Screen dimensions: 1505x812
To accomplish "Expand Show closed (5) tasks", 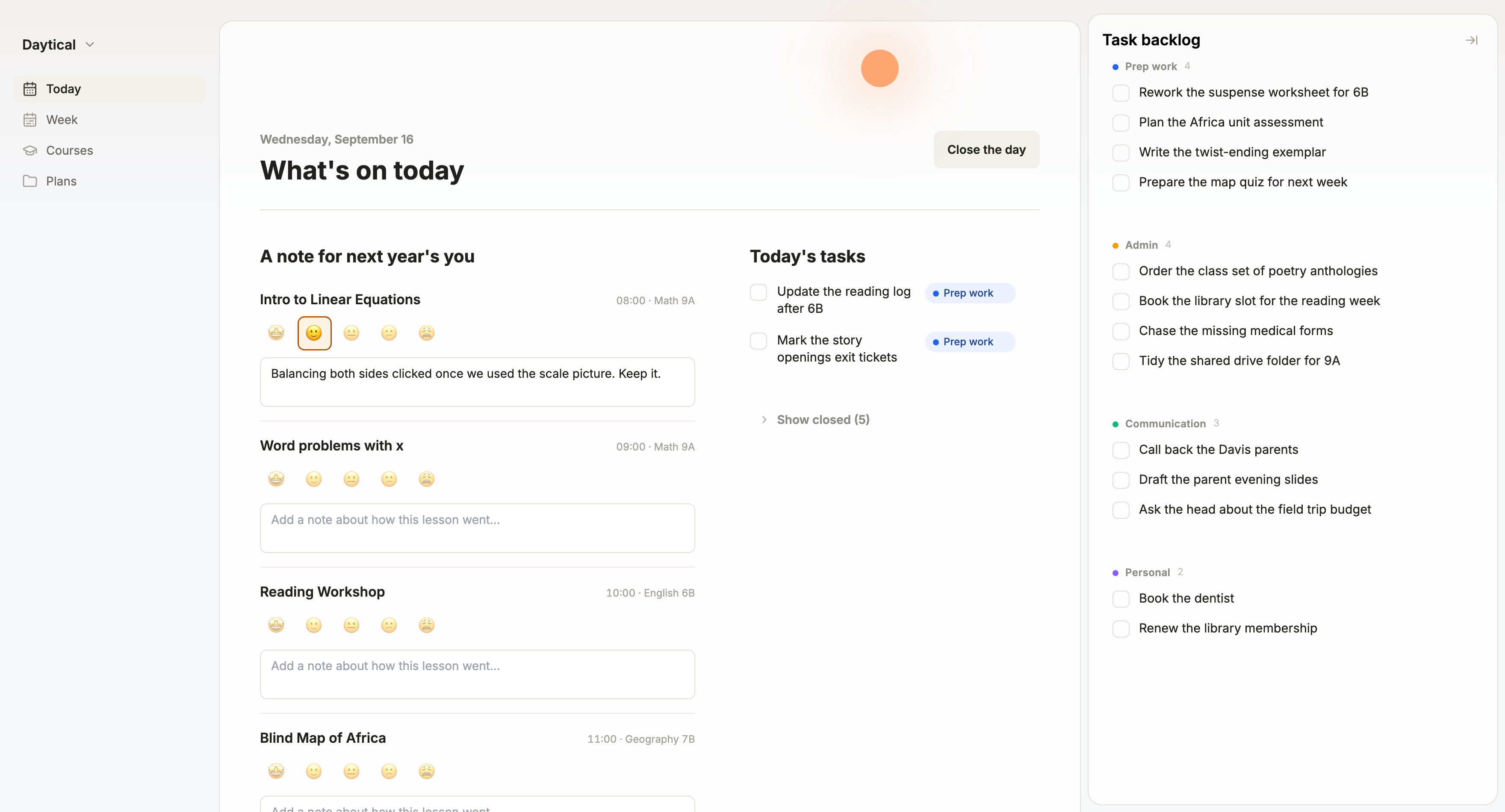I will tap(816, 419).
